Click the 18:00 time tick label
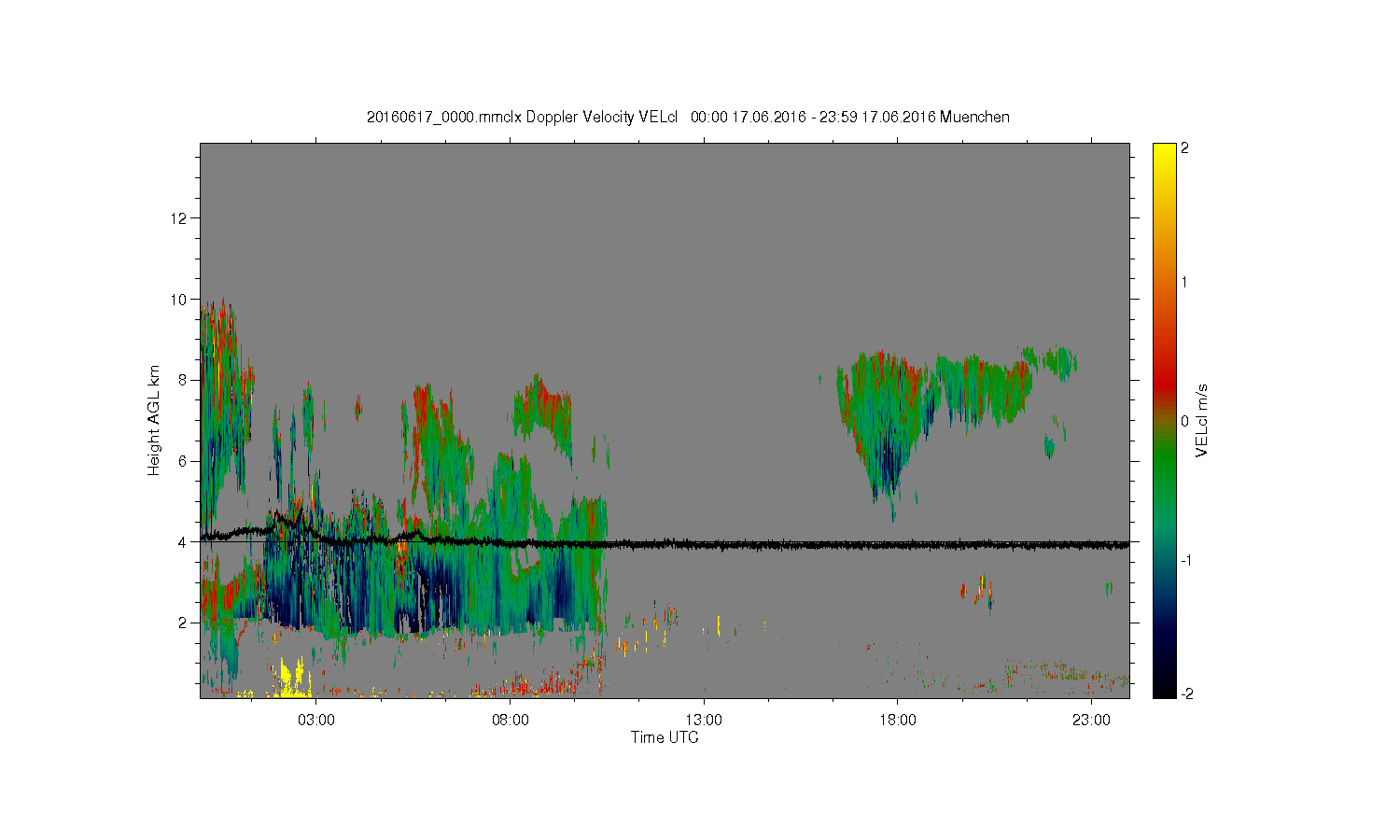This screenshot has height=840, width=1400. click(897, 721)
